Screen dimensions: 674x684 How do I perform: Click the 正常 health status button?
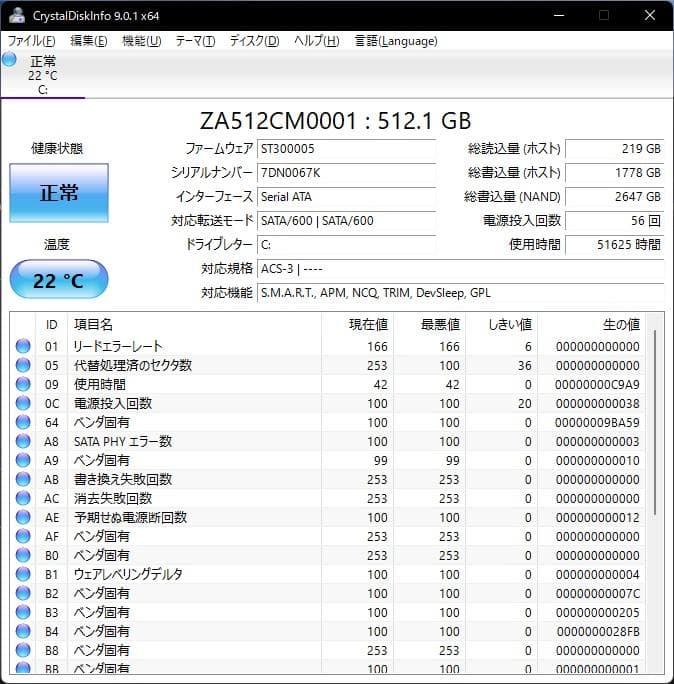click(x=59, y=193)
